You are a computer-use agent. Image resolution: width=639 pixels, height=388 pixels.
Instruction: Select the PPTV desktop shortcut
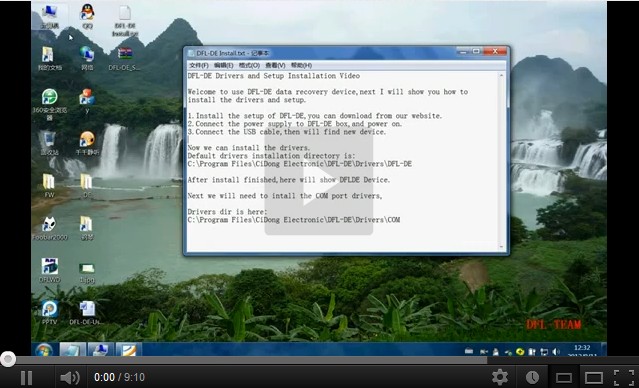(x=49, y=313)
